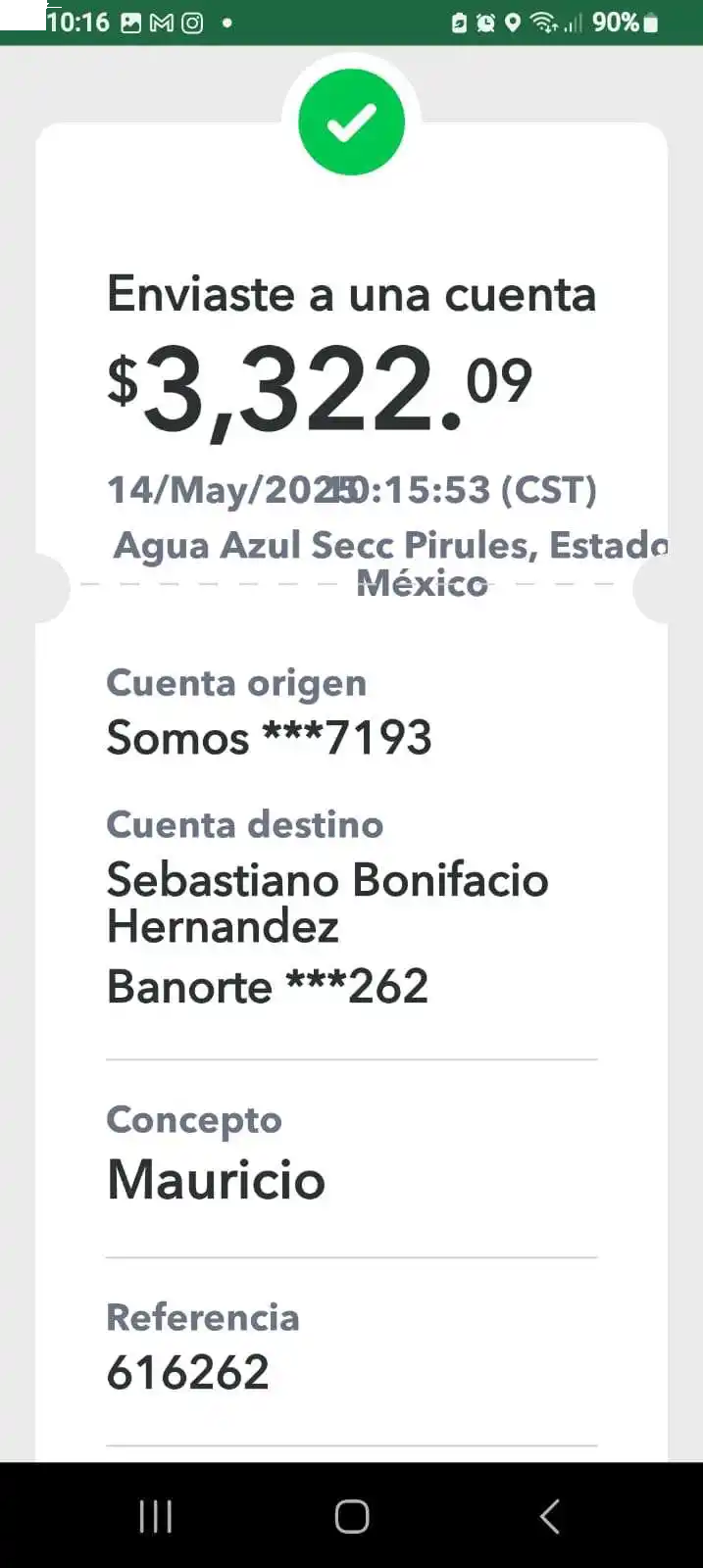Viewport: 703px width, 1568px height.
Task: Tap the origin account Somos ***7193
Action: pos(269,738)
